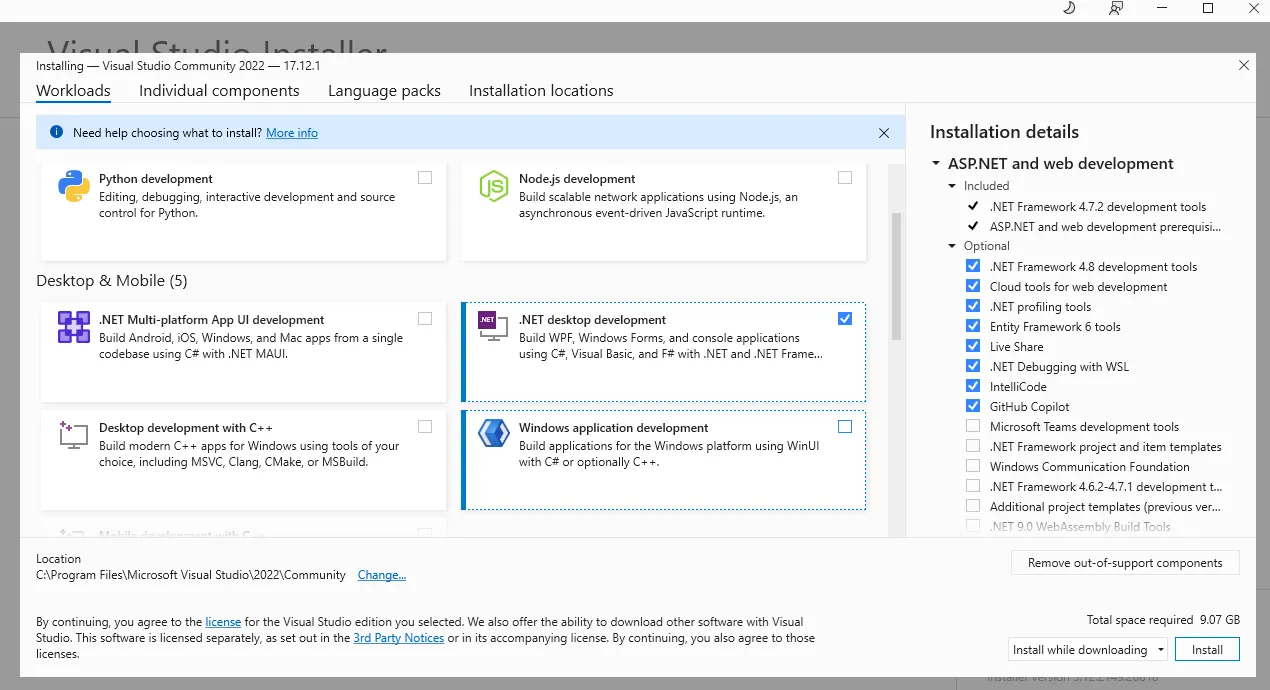The width and height of the screenshot is (1270, 690).
Task: Click the .NET desktop development icon
Action: (494, 325)
